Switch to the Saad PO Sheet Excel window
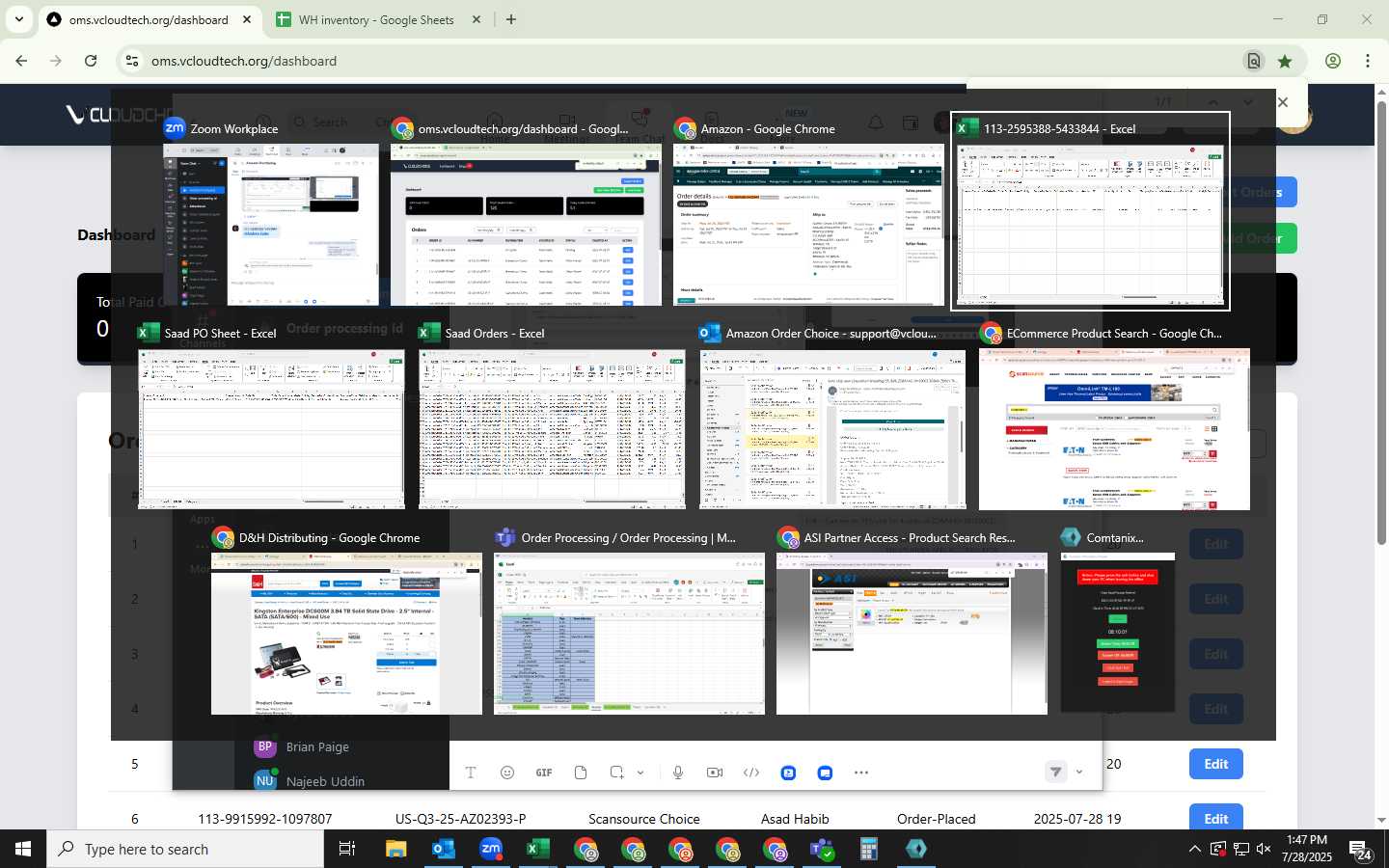Image resolution: width=1389 pixels, height=868 pixels. coord(271,429)
